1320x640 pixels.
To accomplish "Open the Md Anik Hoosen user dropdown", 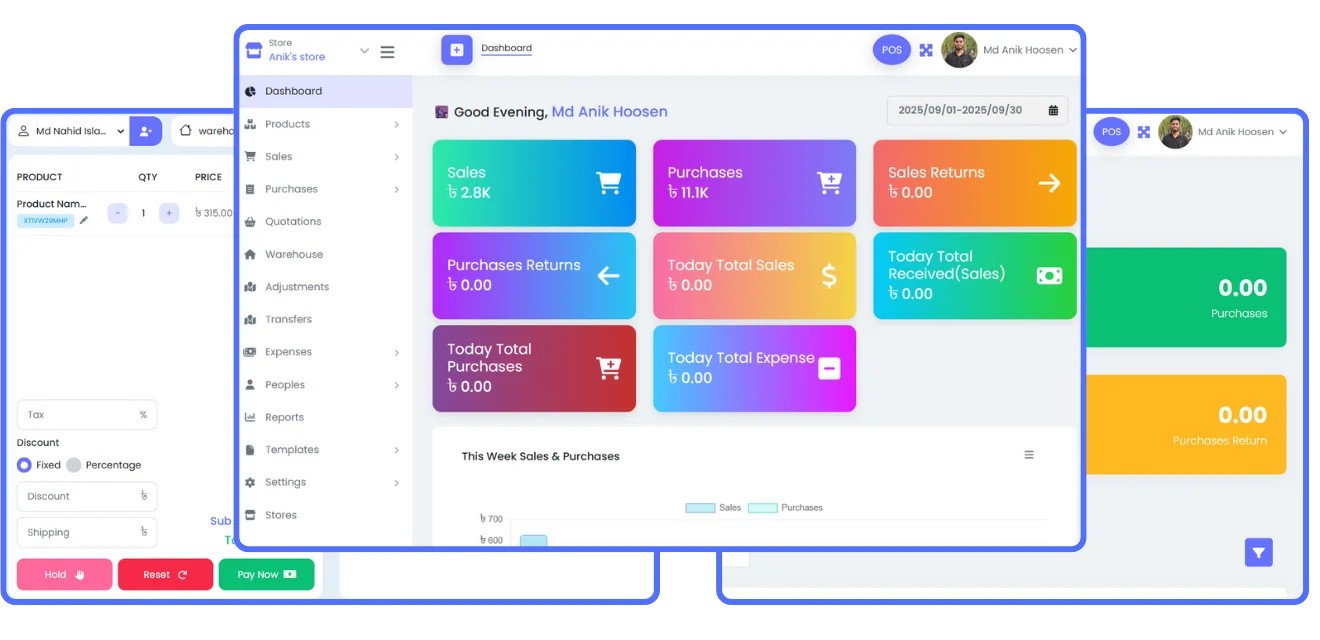I will click(1029, 50).
